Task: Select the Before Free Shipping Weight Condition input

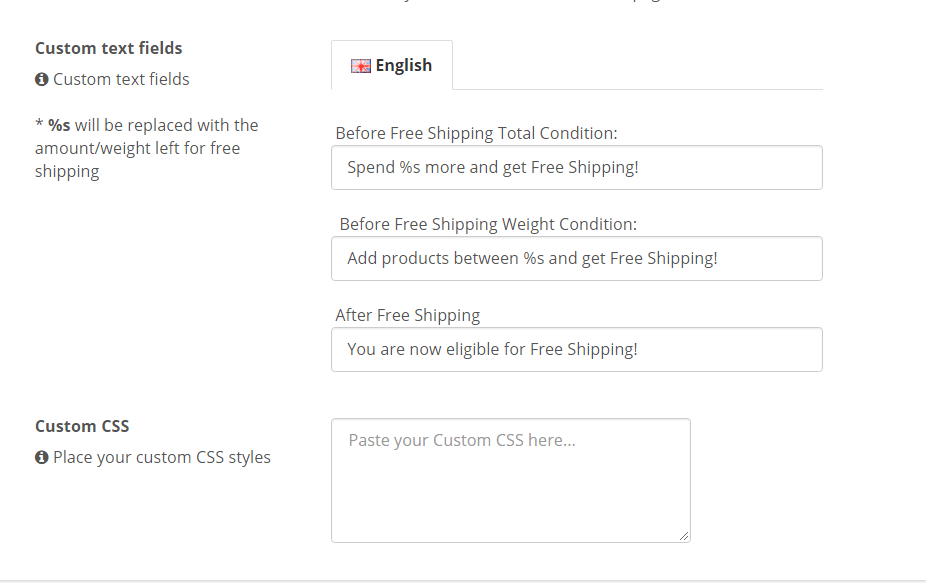Action: 576,258
